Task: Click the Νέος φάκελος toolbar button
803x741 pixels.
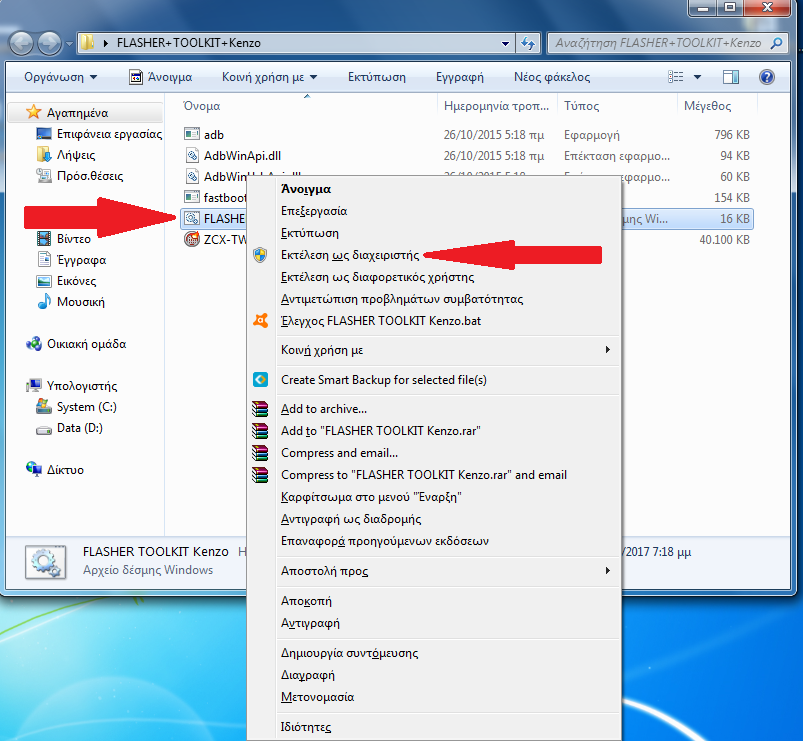Action: pyautogui.click(x=551, y=77)
